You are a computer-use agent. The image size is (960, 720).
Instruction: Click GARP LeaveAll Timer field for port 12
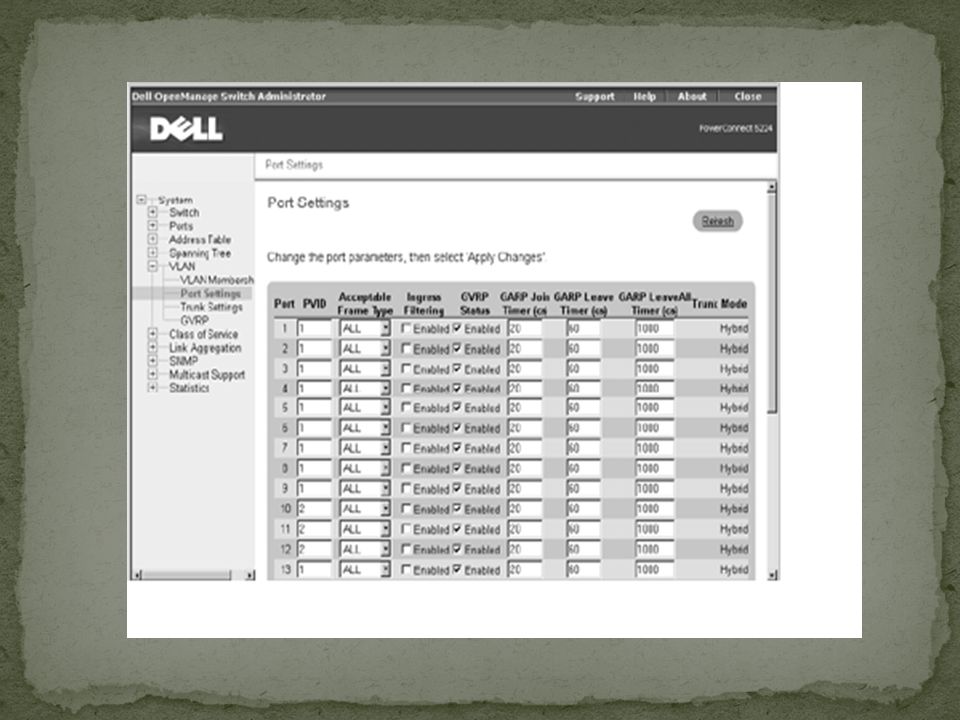point(654,549)
